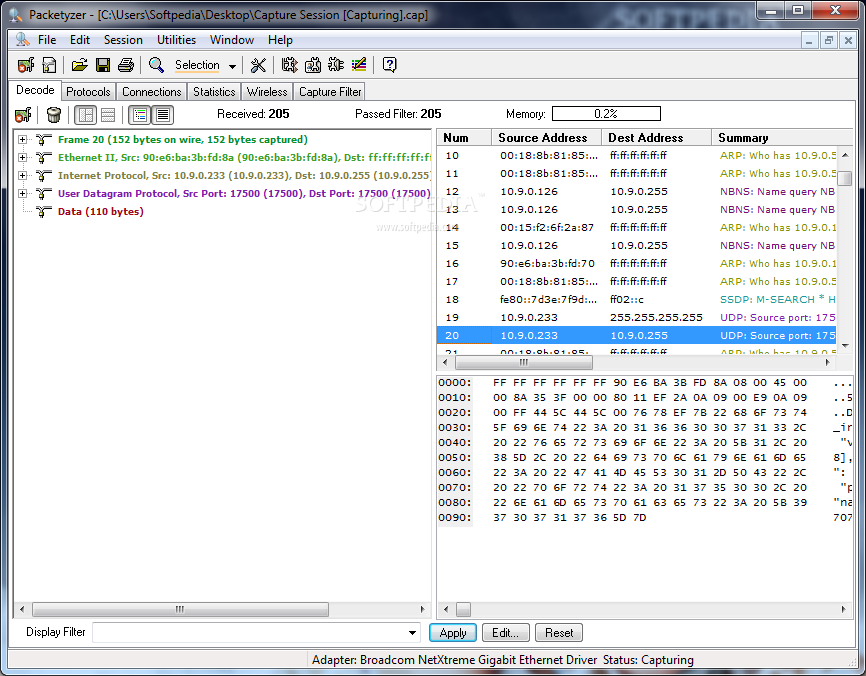Click the Ethernet II node icon
Viewport: 866px width, 676px height.
click(x=44, y=157)
